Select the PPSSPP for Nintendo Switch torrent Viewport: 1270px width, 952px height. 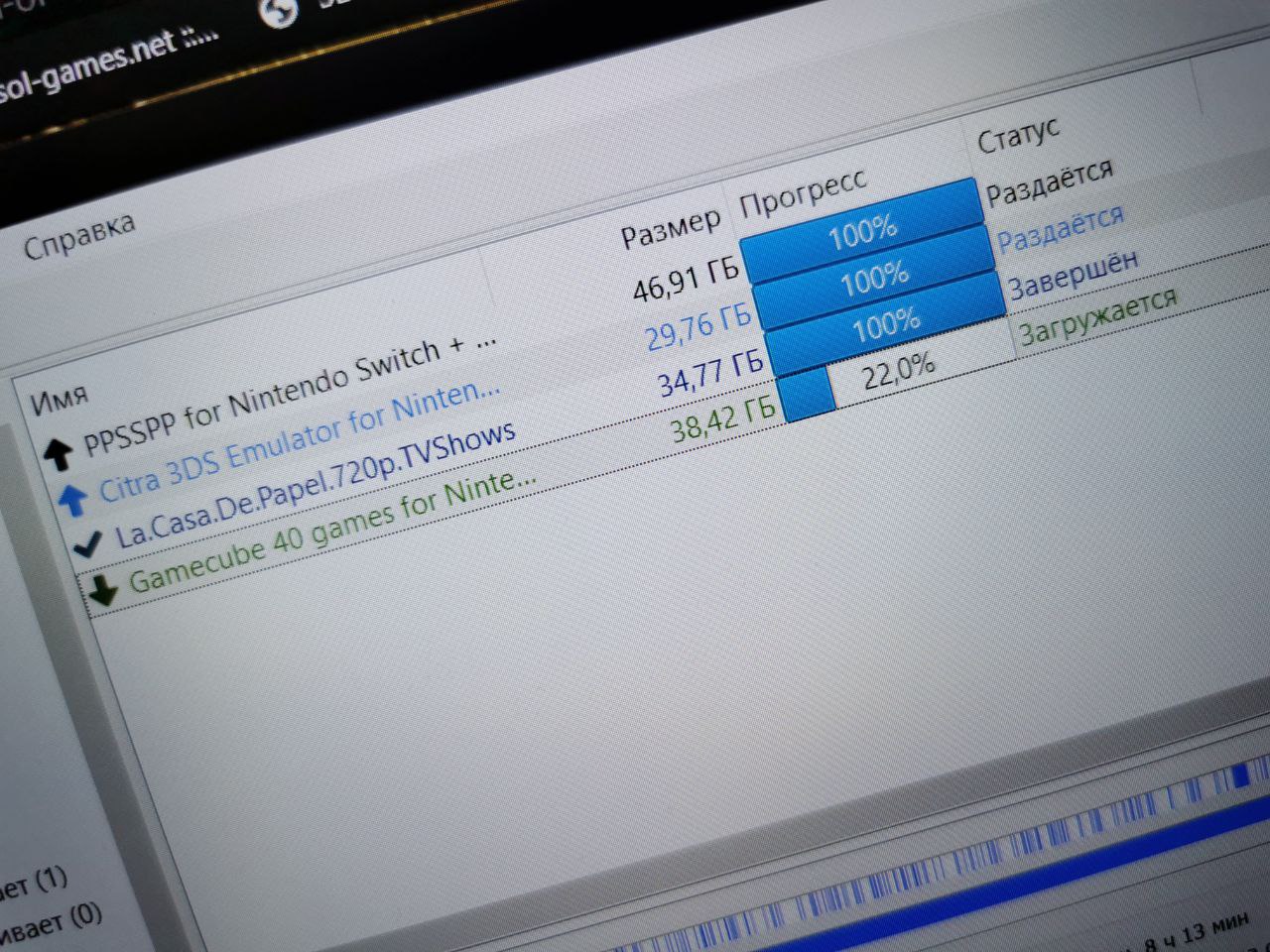click(x=289, y=396)
